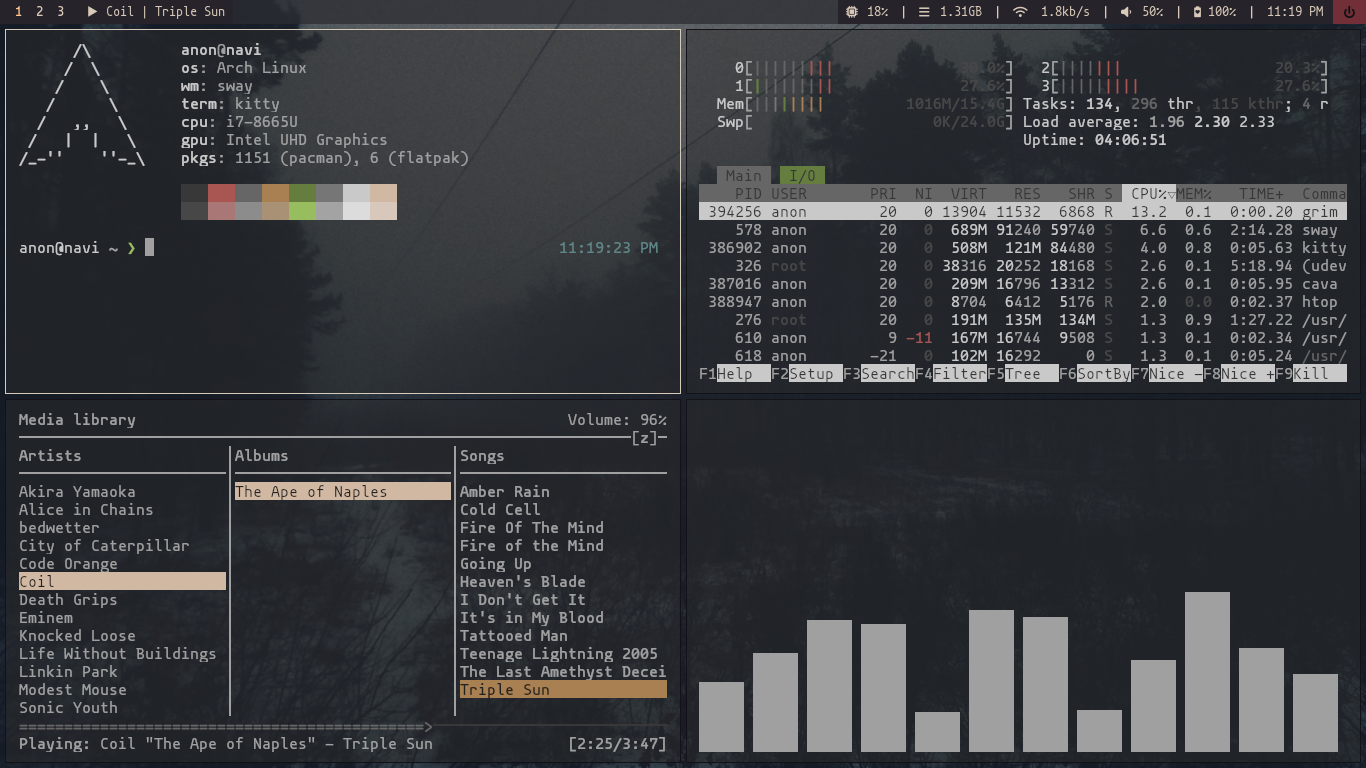
Task: Click the memory icon beside 1.31GB
Action: click(924, 12)
